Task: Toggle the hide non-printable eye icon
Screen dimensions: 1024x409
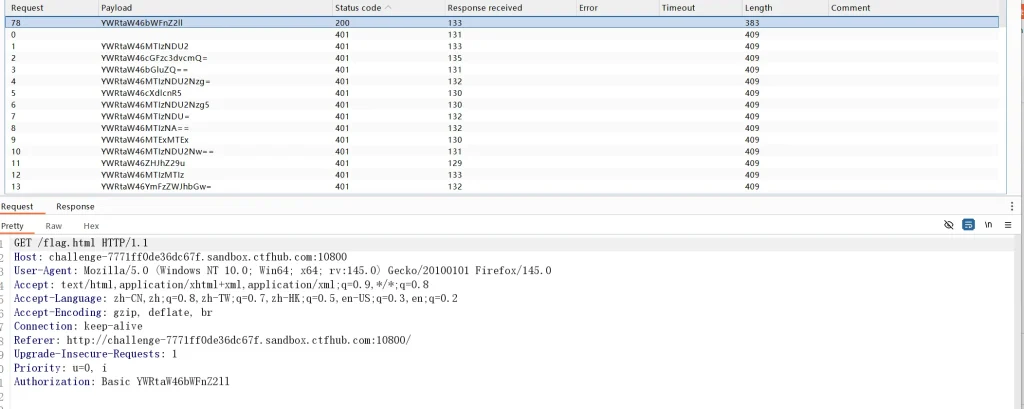Action: [x=949, y=226]
